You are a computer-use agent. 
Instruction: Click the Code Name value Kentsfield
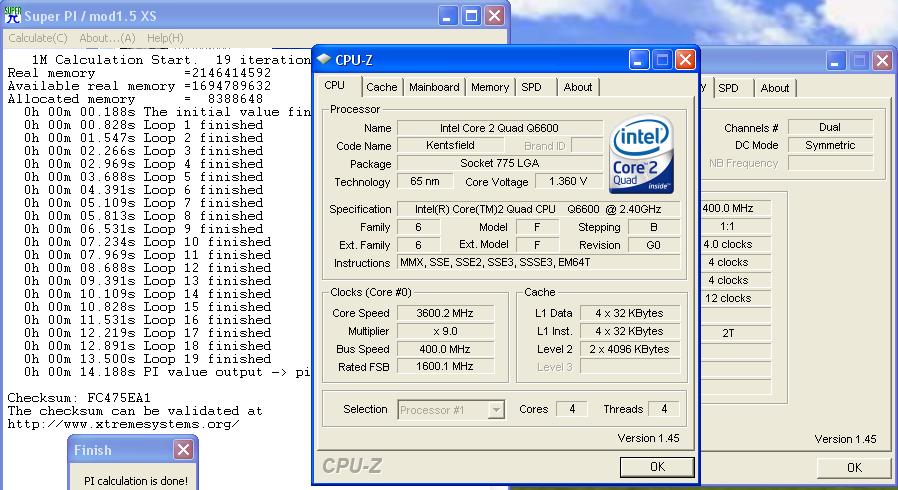click(x=450, y=145)
